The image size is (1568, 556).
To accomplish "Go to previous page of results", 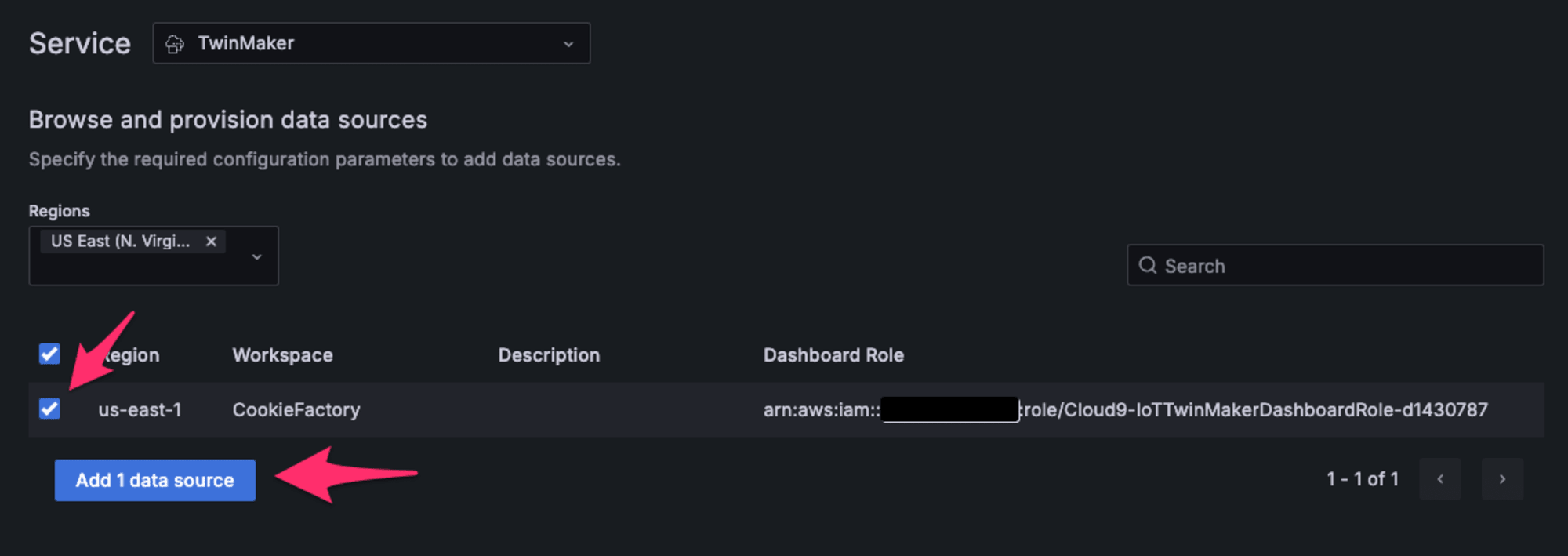I will 1439,479.
